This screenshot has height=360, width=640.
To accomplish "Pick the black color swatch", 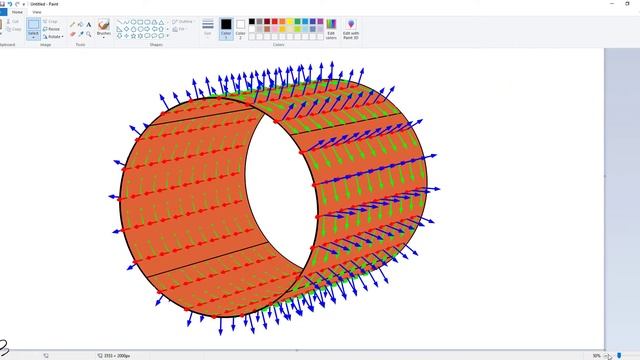I will [252, 21].
